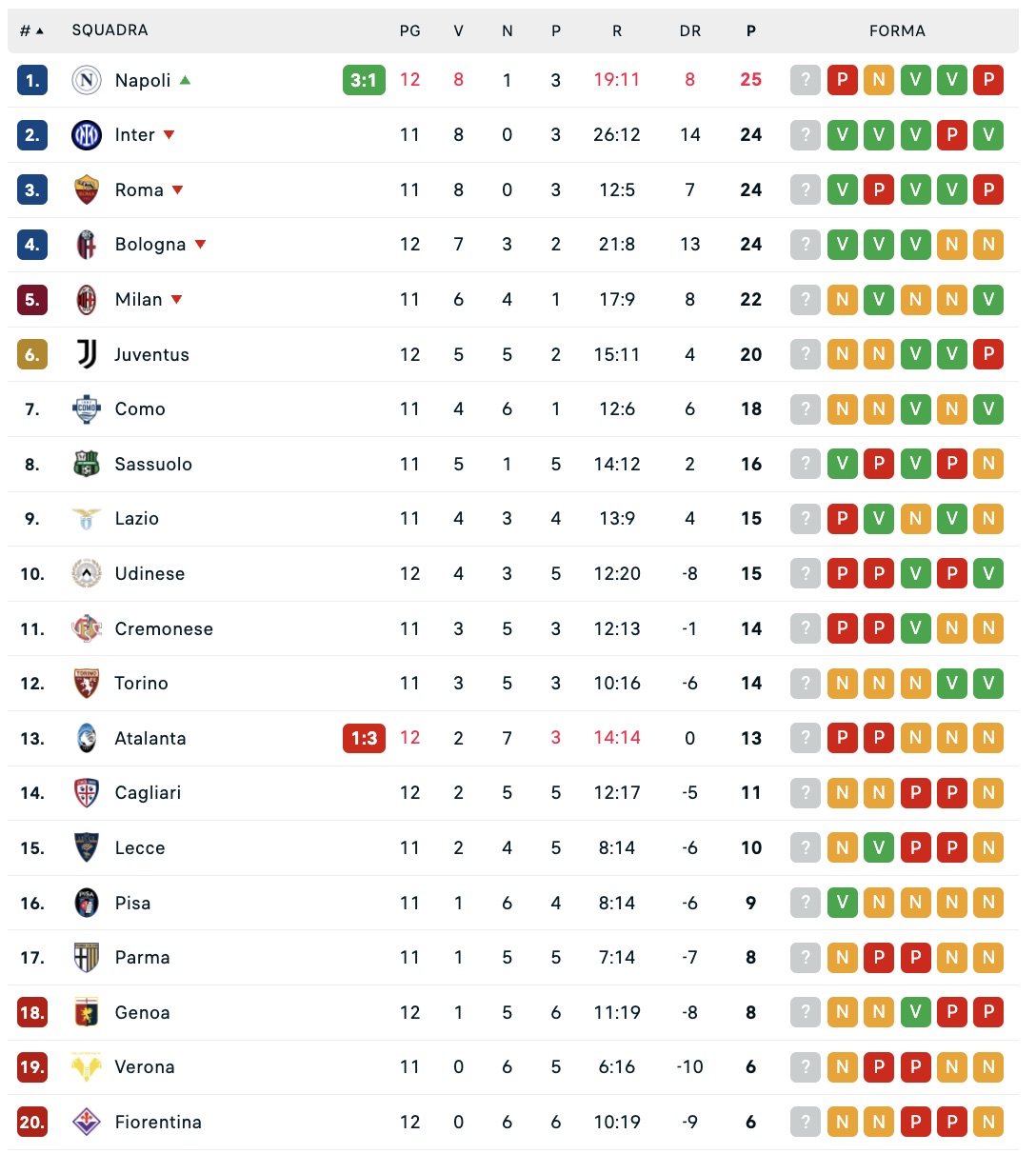Click Atalanta's red 1:3 live score badge
The width and height of the screenshot is (1036, 1154).
point(364,738)
